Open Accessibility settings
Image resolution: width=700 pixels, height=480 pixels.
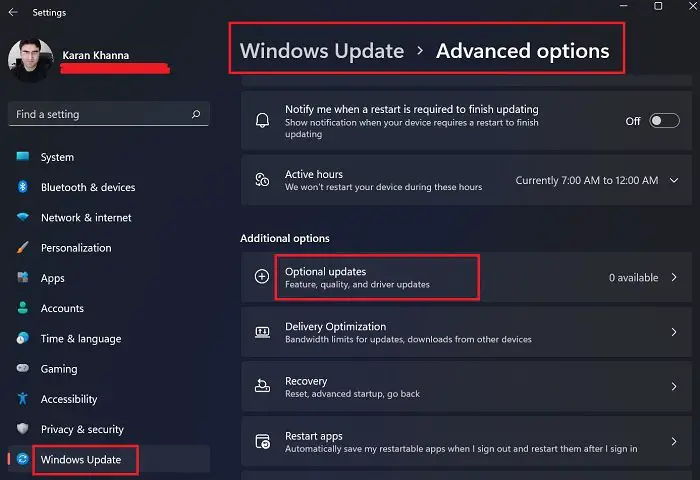tap(109, 399)
